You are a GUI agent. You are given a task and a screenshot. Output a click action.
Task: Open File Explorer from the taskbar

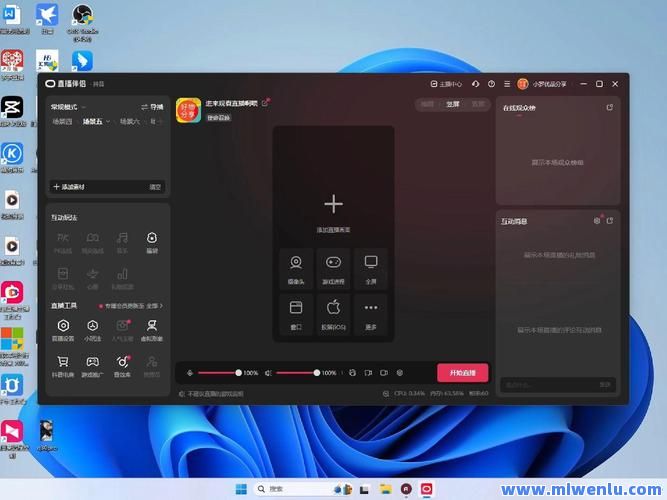[x=385, y=489]
